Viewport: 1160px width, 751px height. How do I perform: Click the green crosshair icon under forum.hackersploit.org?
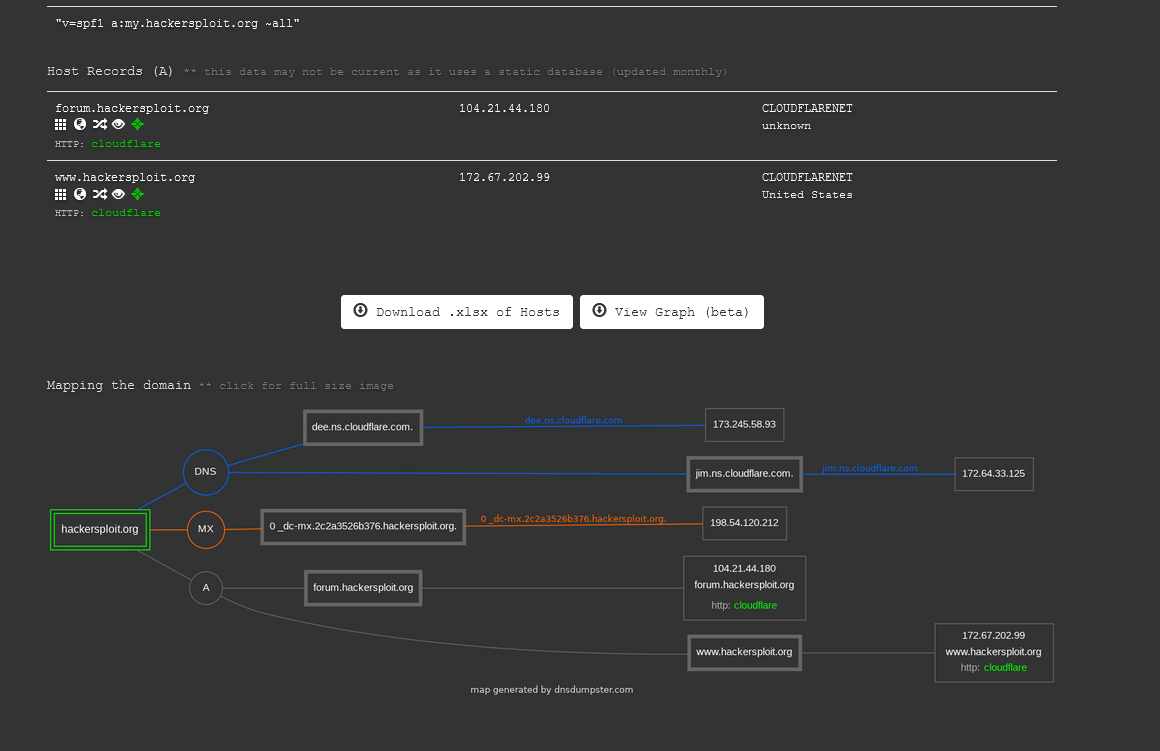pyautogui.click(x=138, y=124)
